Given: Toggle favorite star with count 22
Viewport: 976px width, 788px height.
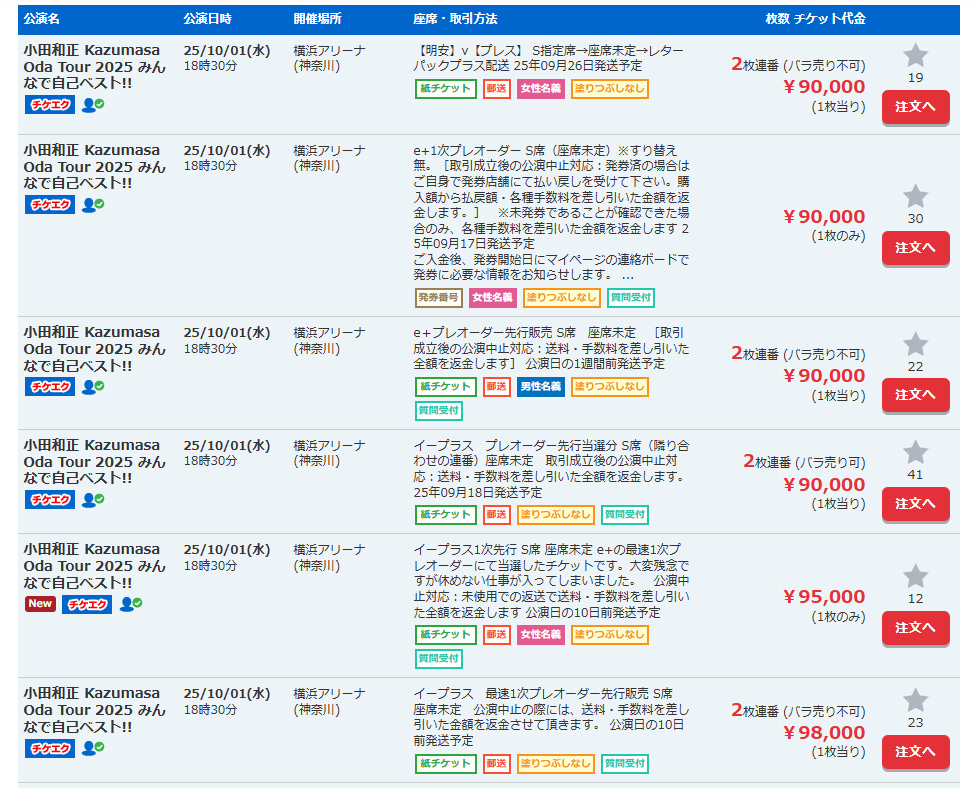Looking at the screenshot, I should point(915,345).
